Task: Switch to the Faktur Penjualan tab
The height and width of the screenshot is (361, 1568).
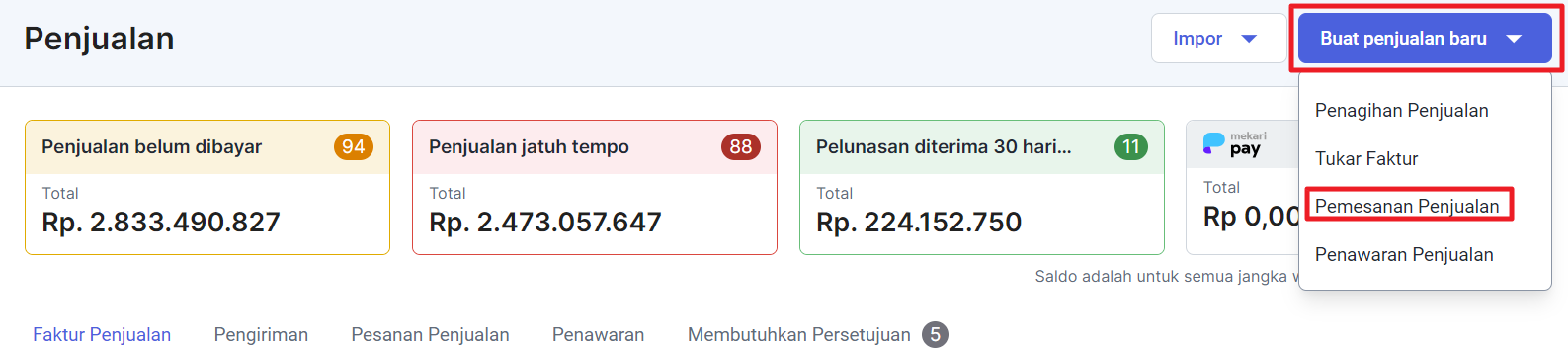Action: click(x=102, y=335)
